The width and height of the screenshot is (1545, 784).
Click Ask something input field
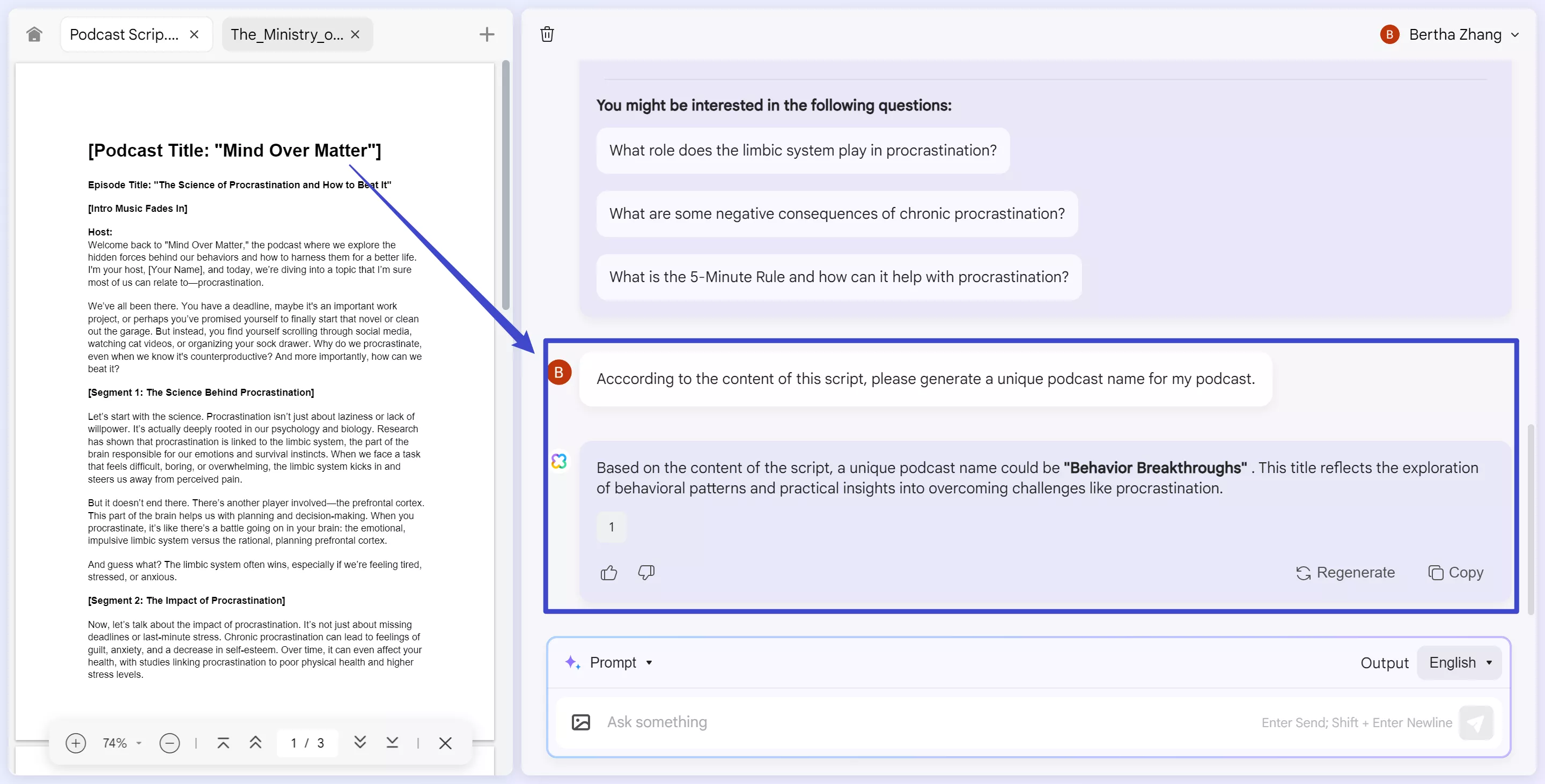[1029, 722]
